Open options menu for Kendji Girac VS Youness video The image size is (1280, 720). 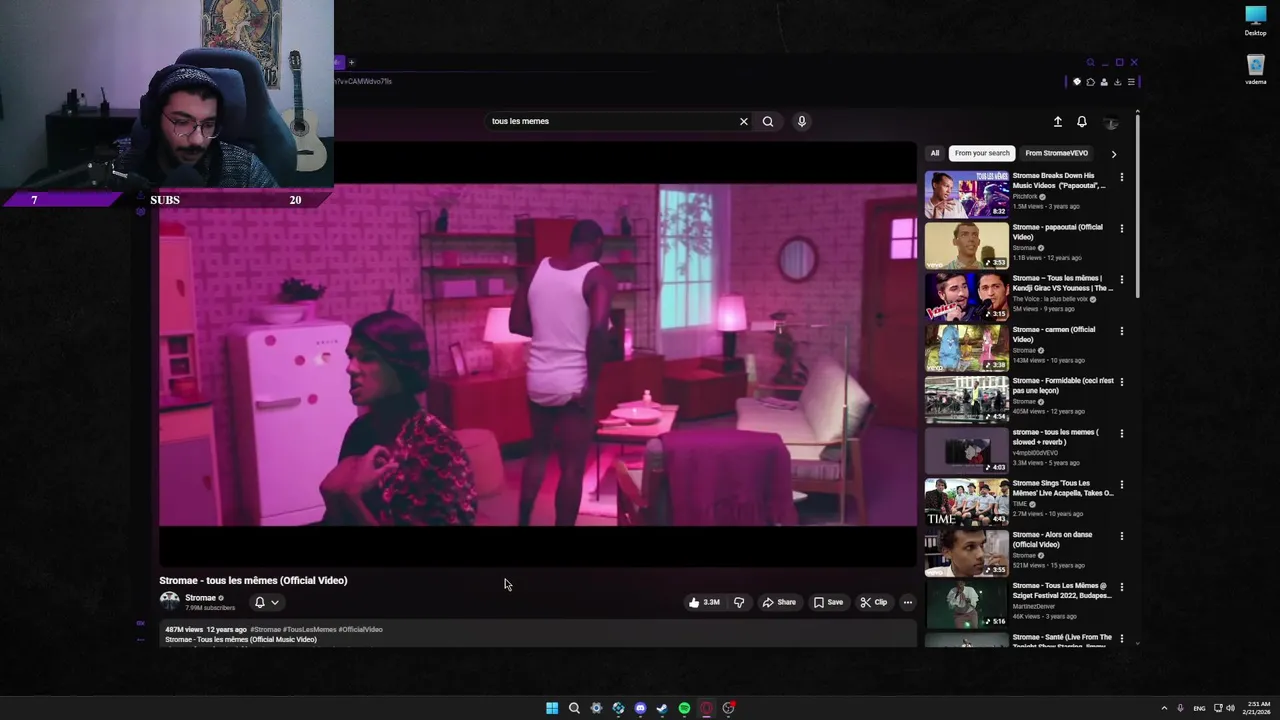(x=1121, y=279)
